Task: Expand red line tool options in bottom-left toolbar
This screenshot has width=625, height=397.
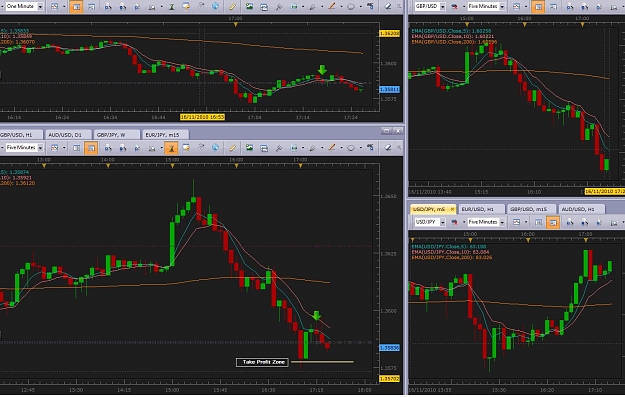Action: 341,148
